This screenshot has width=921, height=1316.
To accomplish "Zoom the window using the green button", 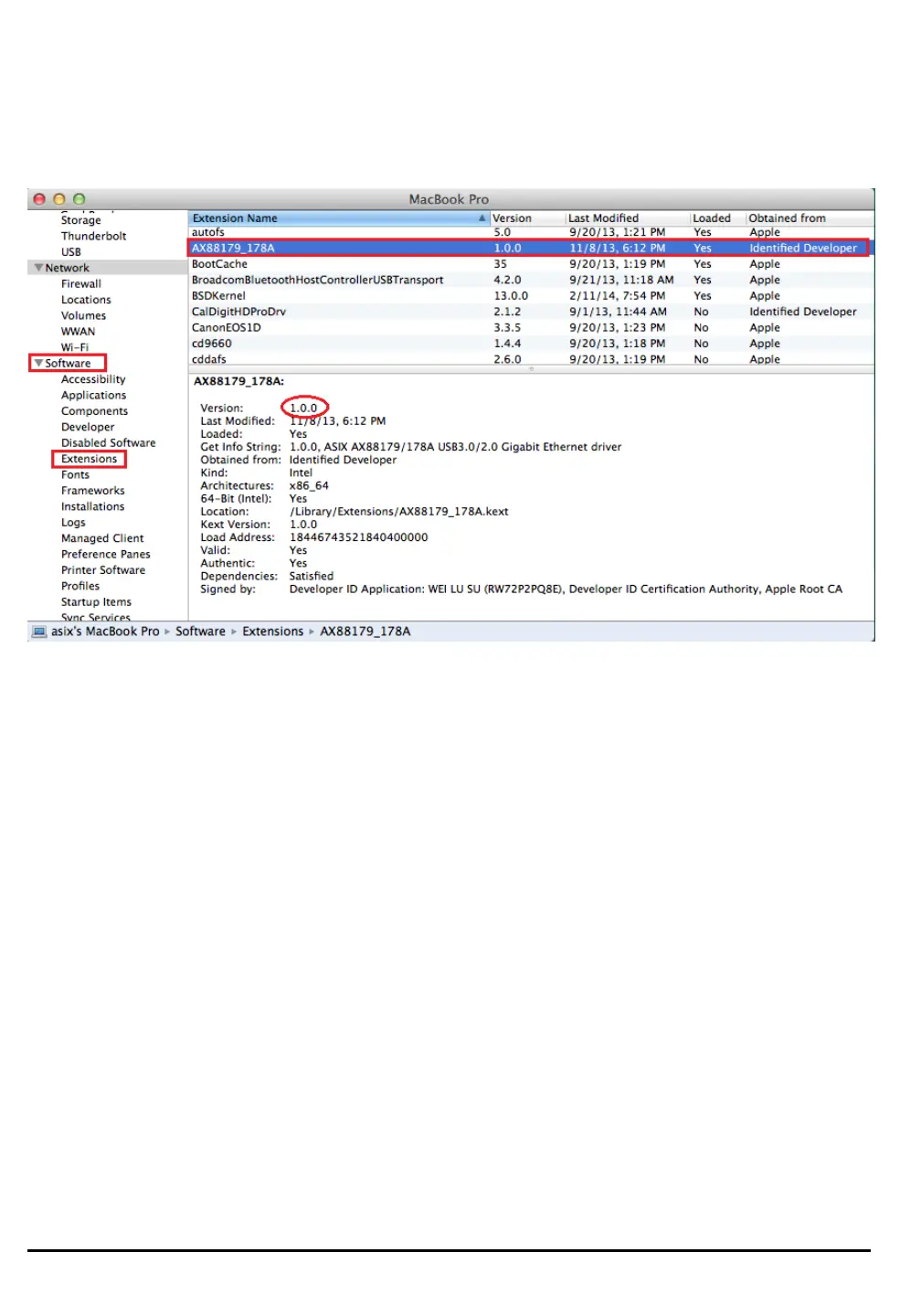I will click(x=79, y=199).
